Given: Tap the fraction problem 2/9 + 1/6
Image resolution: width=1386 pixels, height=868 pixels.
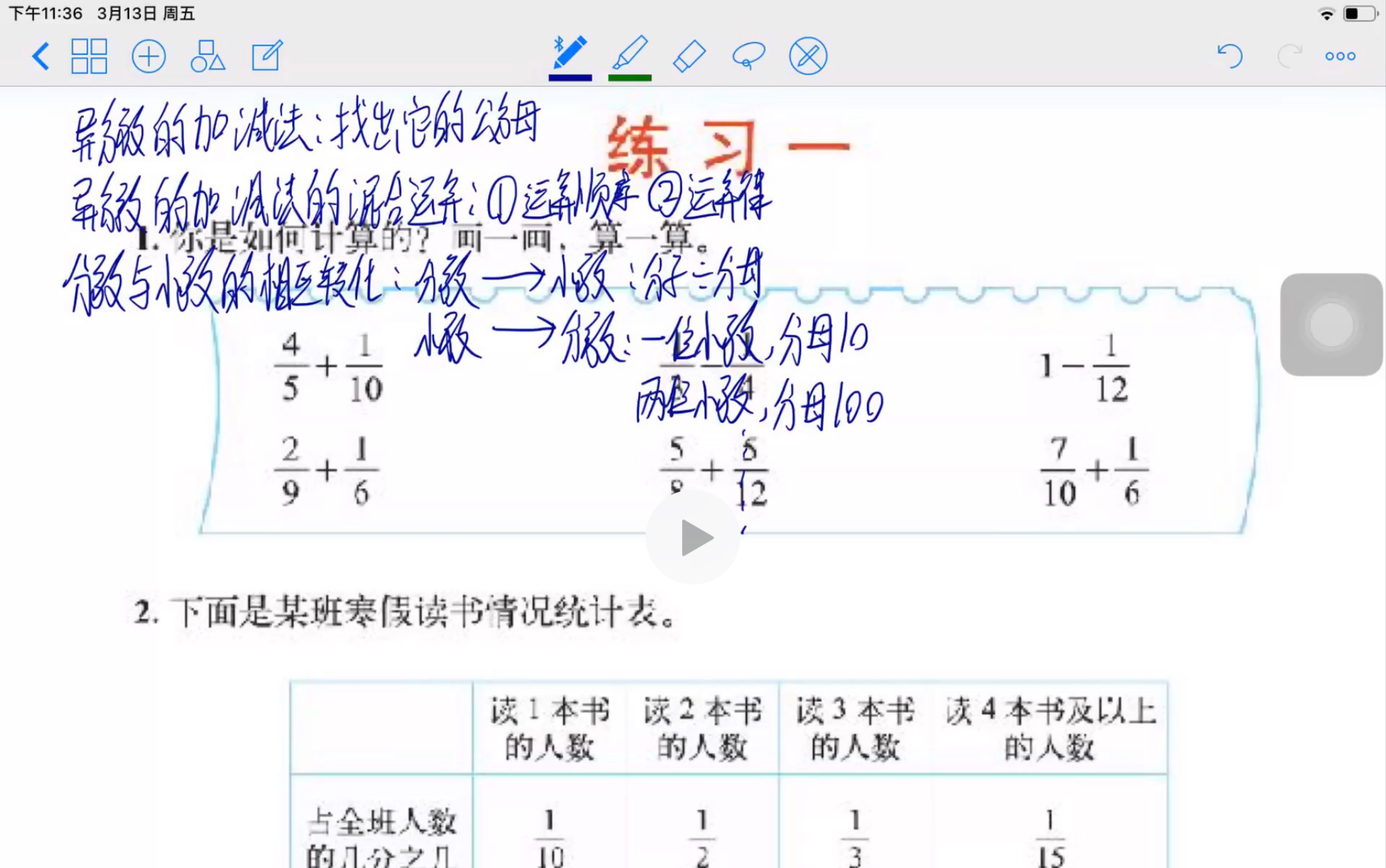Looking at the screenshot, I should click(x=326, y=471).
